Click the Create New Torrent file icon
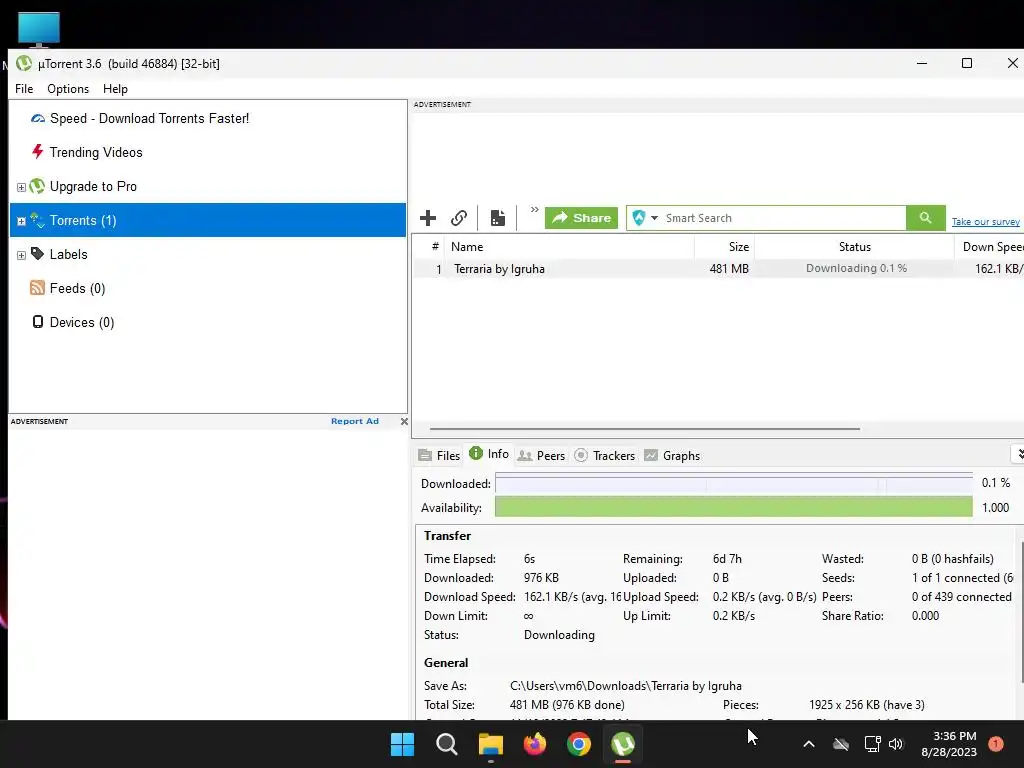The height and width of the screenshot is (768, 1024). click(x=498, y=218)
